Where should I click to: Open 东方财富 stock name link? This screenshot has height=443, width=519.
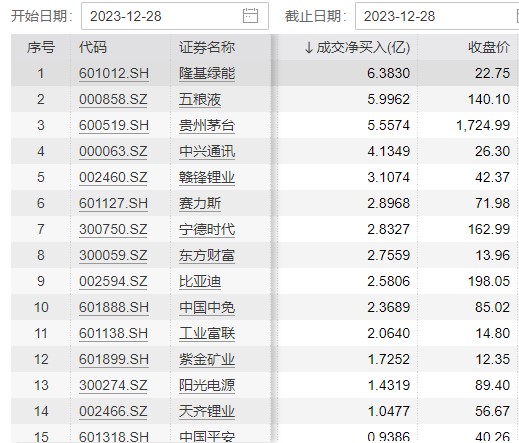tap(207, 255)
